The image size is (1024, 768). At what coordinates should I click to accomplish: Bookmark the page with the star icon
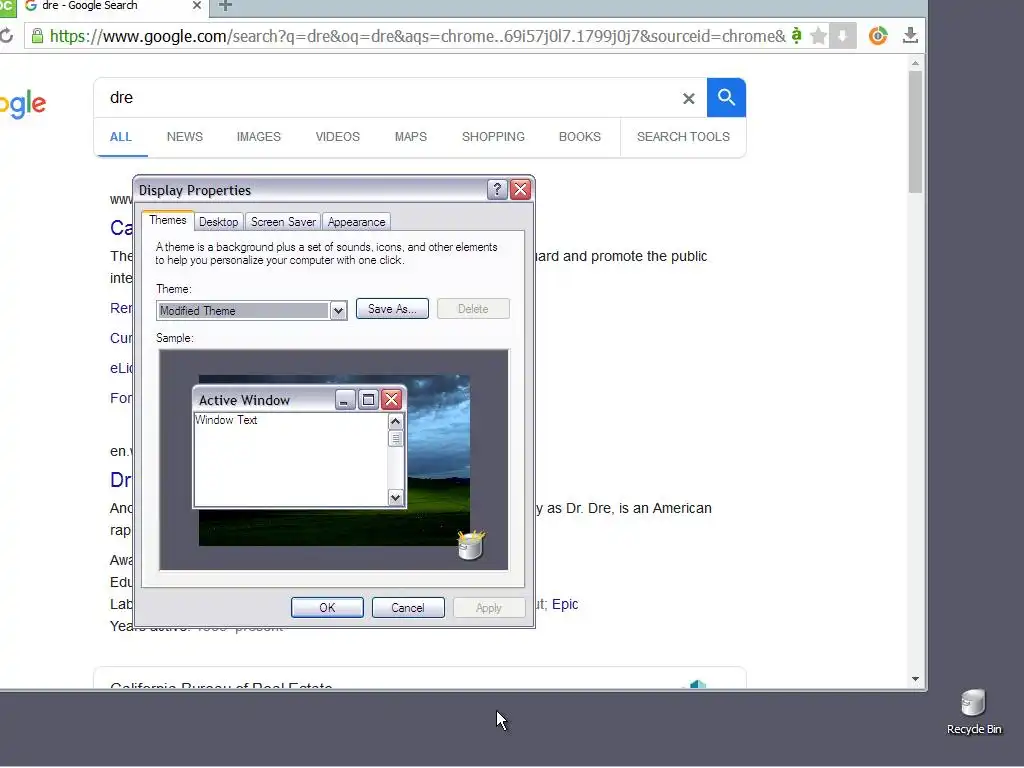tap(818, 35)
